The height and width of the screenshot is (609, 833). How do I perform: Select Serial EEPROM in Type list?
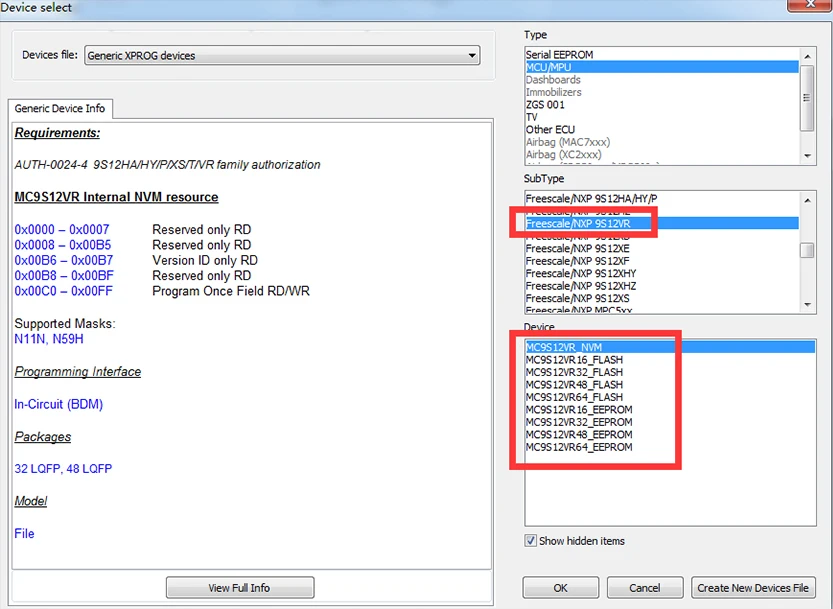(x=662, y=55)
